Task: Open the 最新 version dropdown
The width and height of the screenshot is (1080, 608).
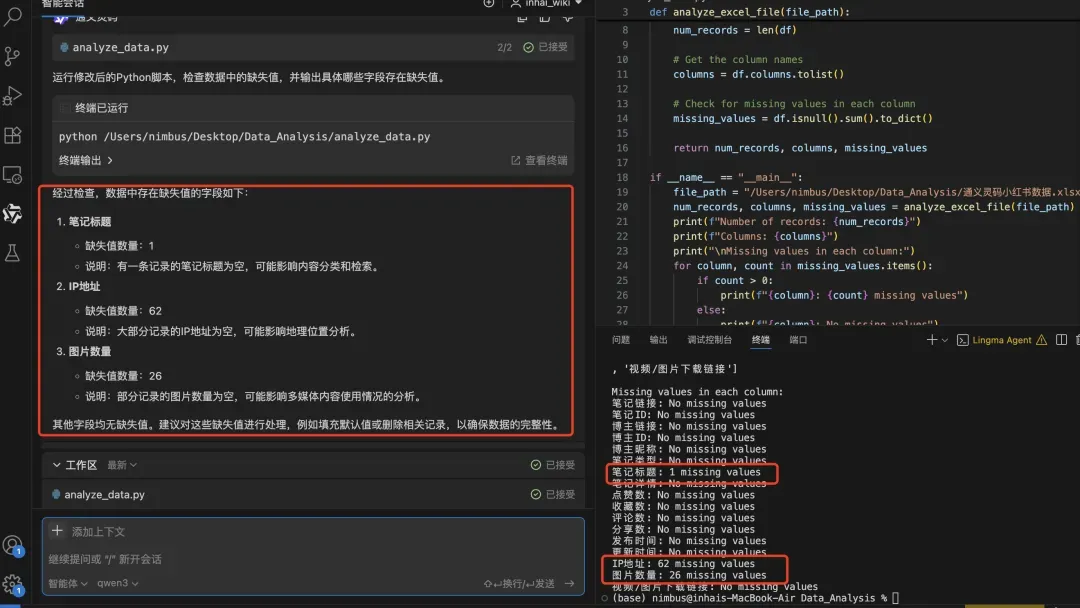Action: click(x=122, y=465)
